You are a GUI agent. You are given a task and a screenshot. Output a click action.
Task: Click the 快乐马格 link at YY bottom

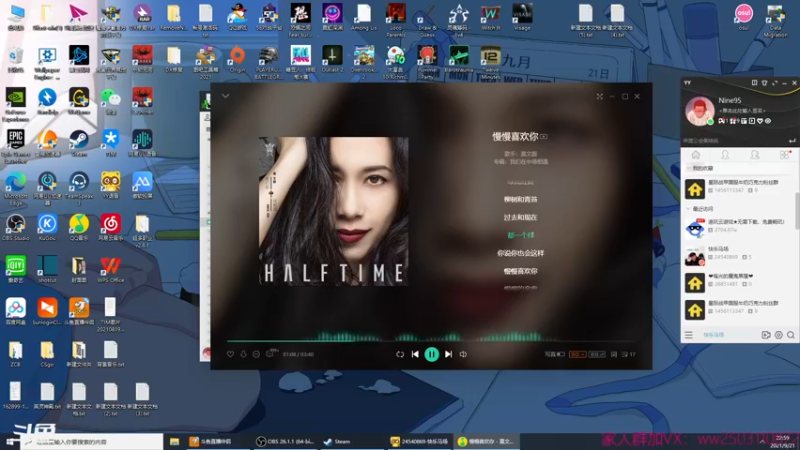[x=713, y=335]
